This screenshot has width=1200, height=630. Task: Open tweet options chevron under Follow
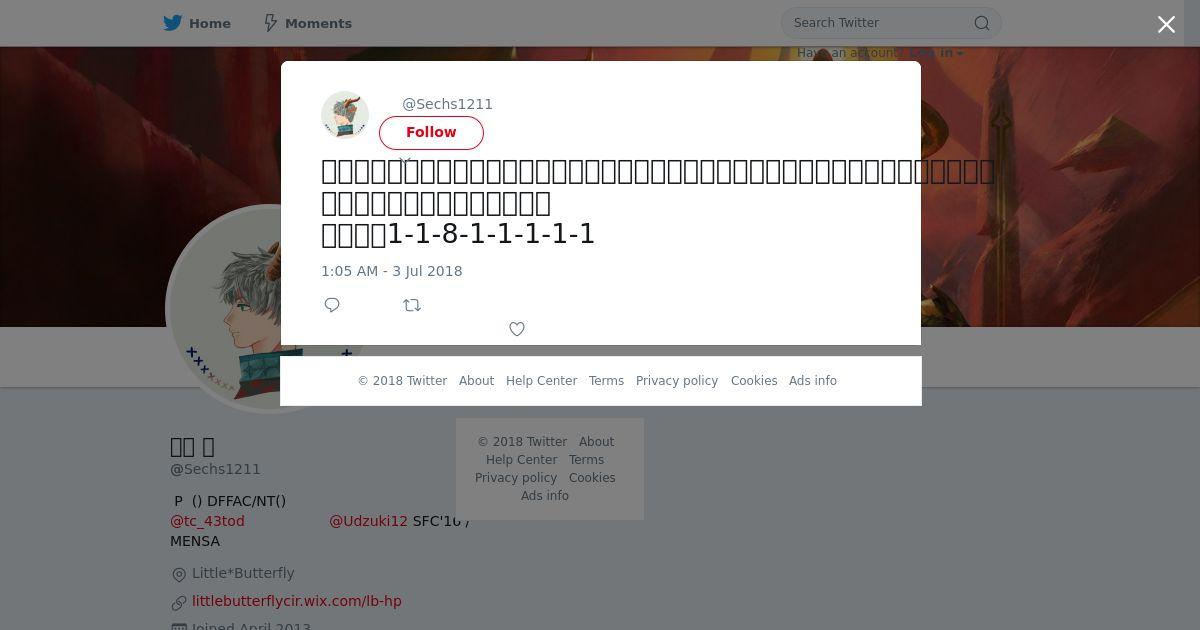click(405, 160)
